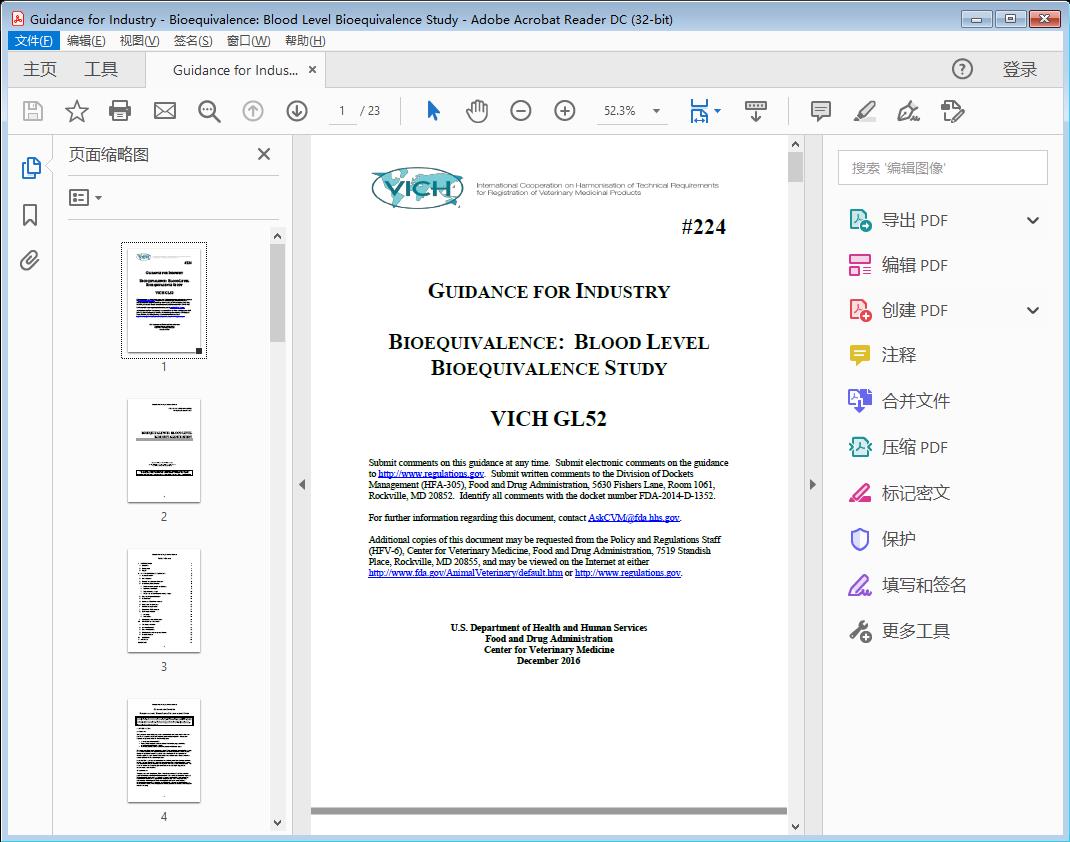Toggle the attachments panel with paperclip icon
The width and height of the screenshot is (1070, 842).
(x=29, y=260)
